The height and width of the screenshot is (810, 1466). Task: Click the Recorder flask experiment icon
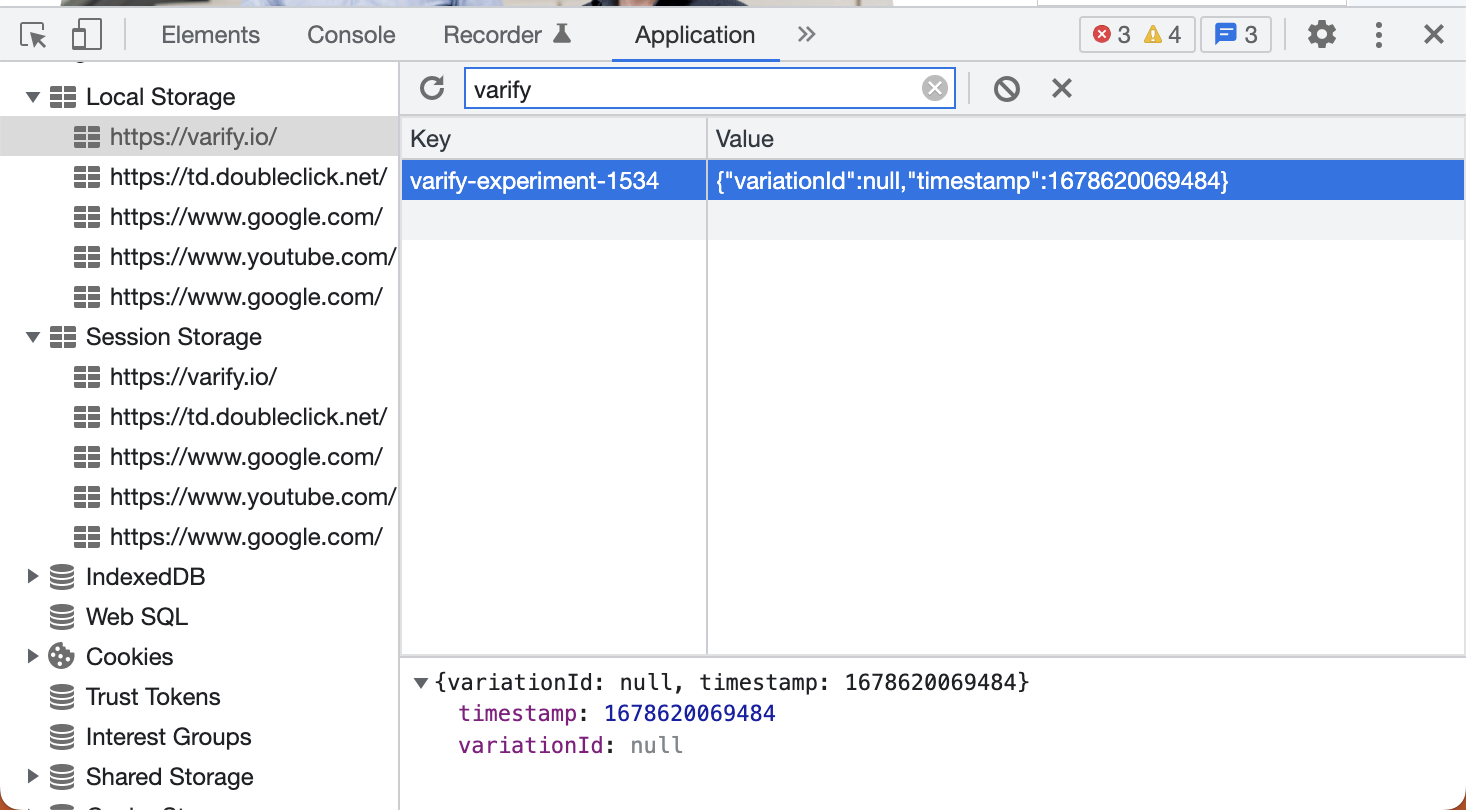(563, 34)
